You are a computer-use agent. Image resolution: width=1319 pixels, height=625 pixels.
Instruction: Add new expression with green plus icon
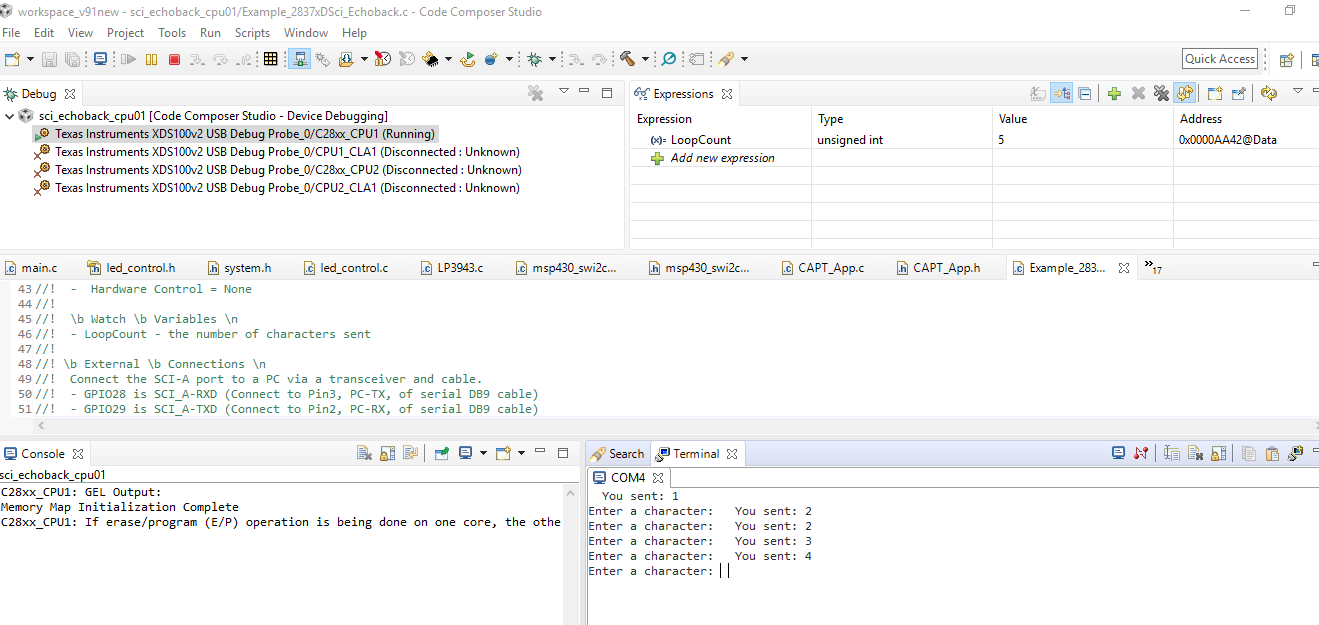tap(1114, 94)
